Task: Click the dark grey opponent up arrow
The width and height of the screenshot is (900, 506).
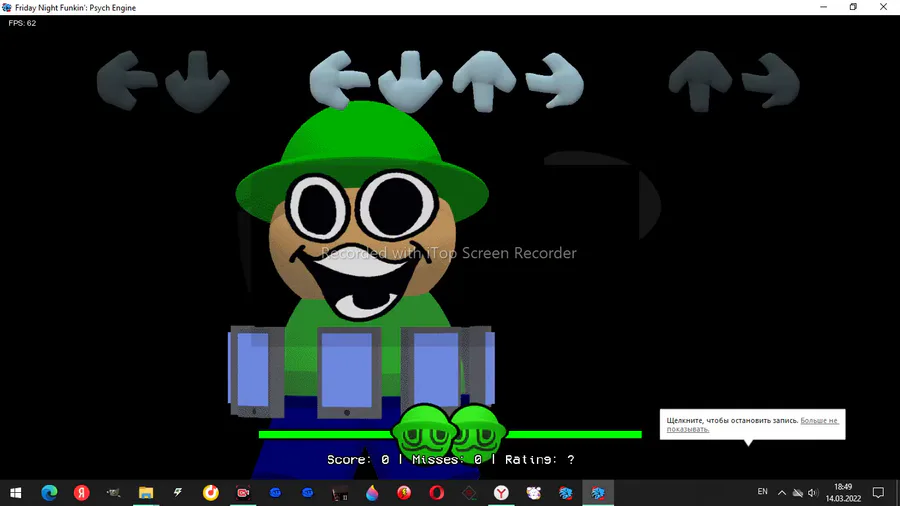Action: (700, 80)
